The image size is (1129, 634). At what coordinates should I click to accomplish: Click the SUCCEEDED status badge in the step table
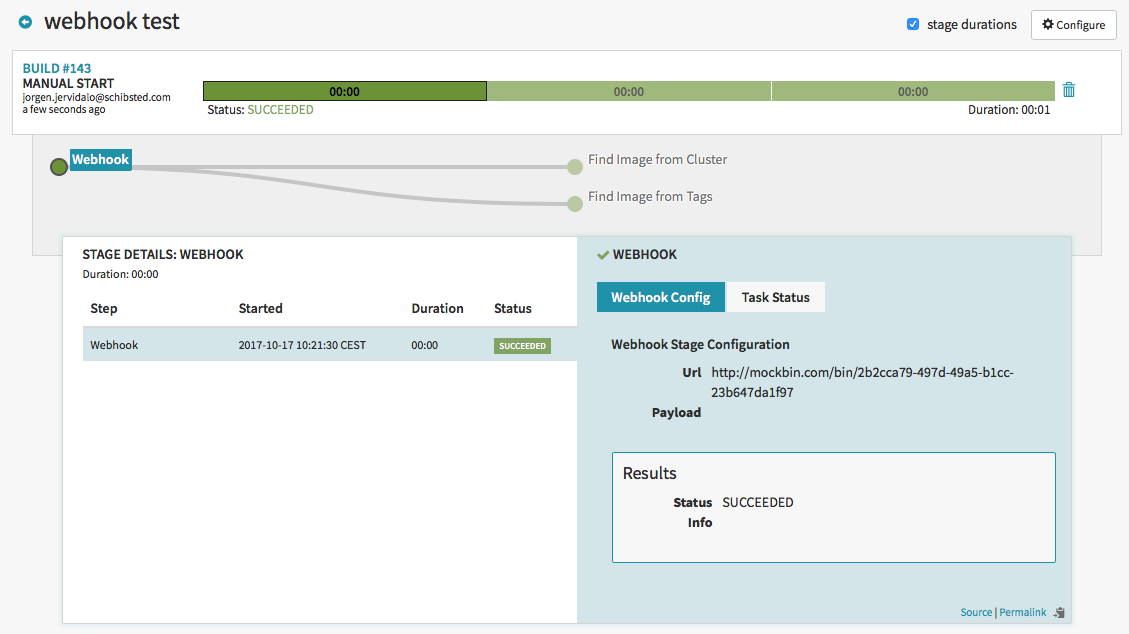click(521, 345)
